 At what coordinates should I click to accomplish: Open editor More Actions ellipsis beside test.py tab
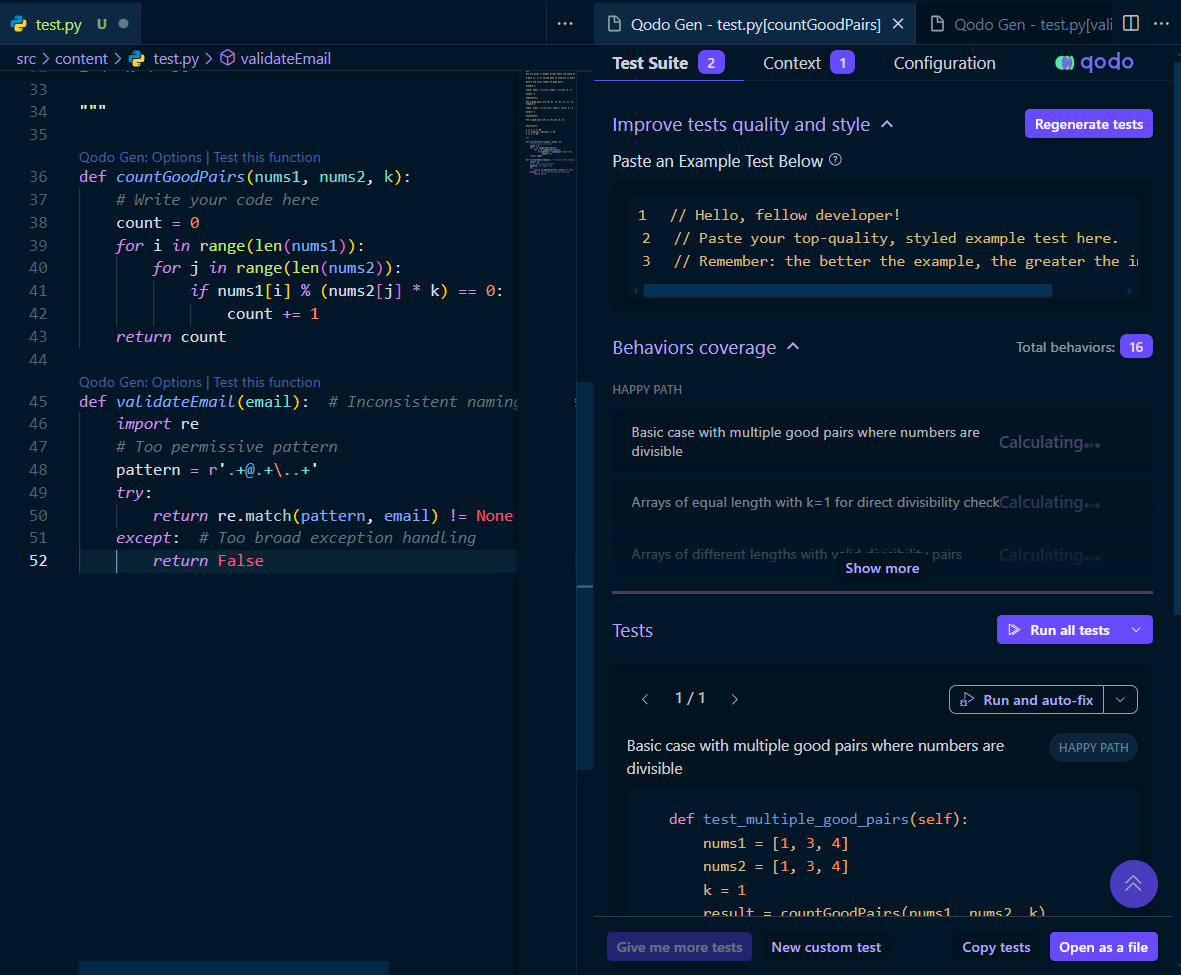coord(565,23)
